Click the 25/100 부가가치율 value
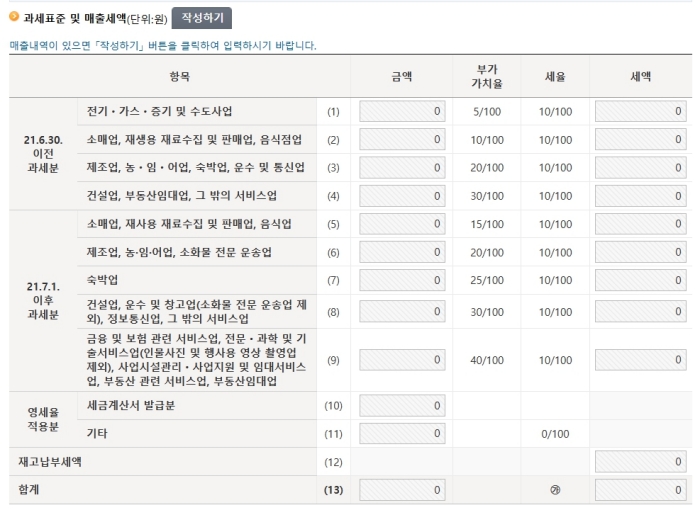 point(487,280)
